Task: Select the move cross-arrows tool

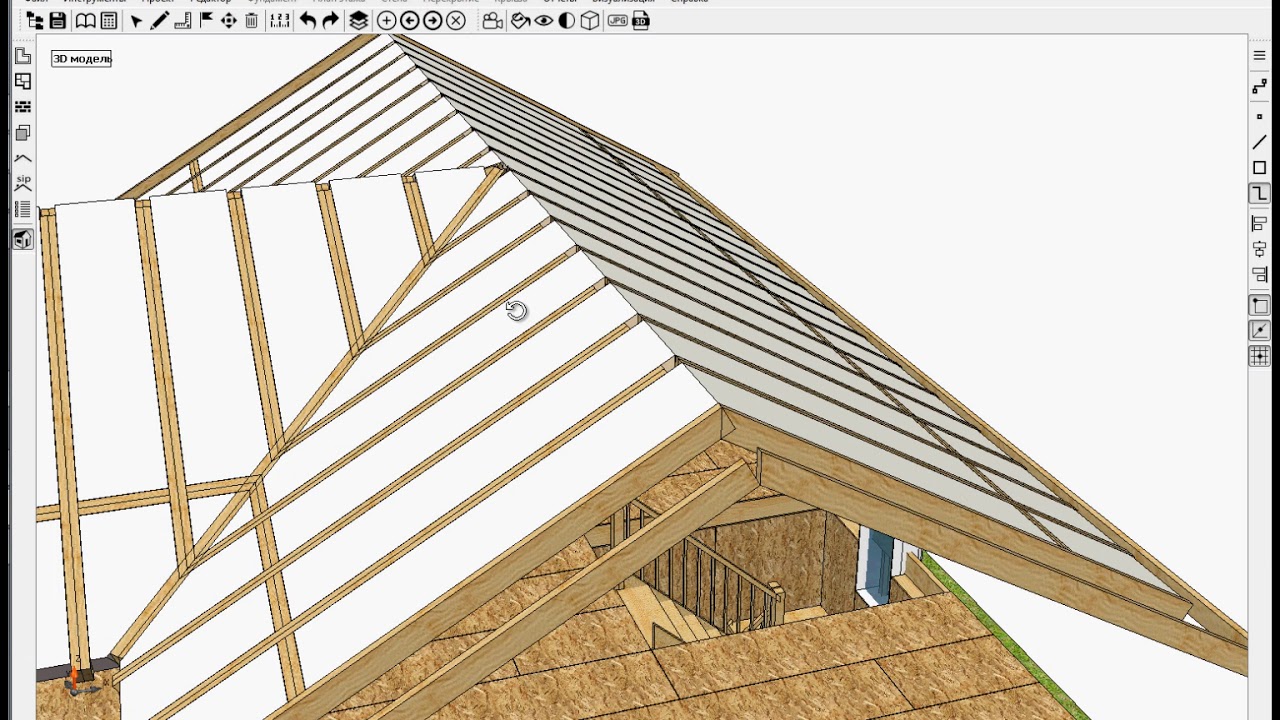Action: [229, 20]
